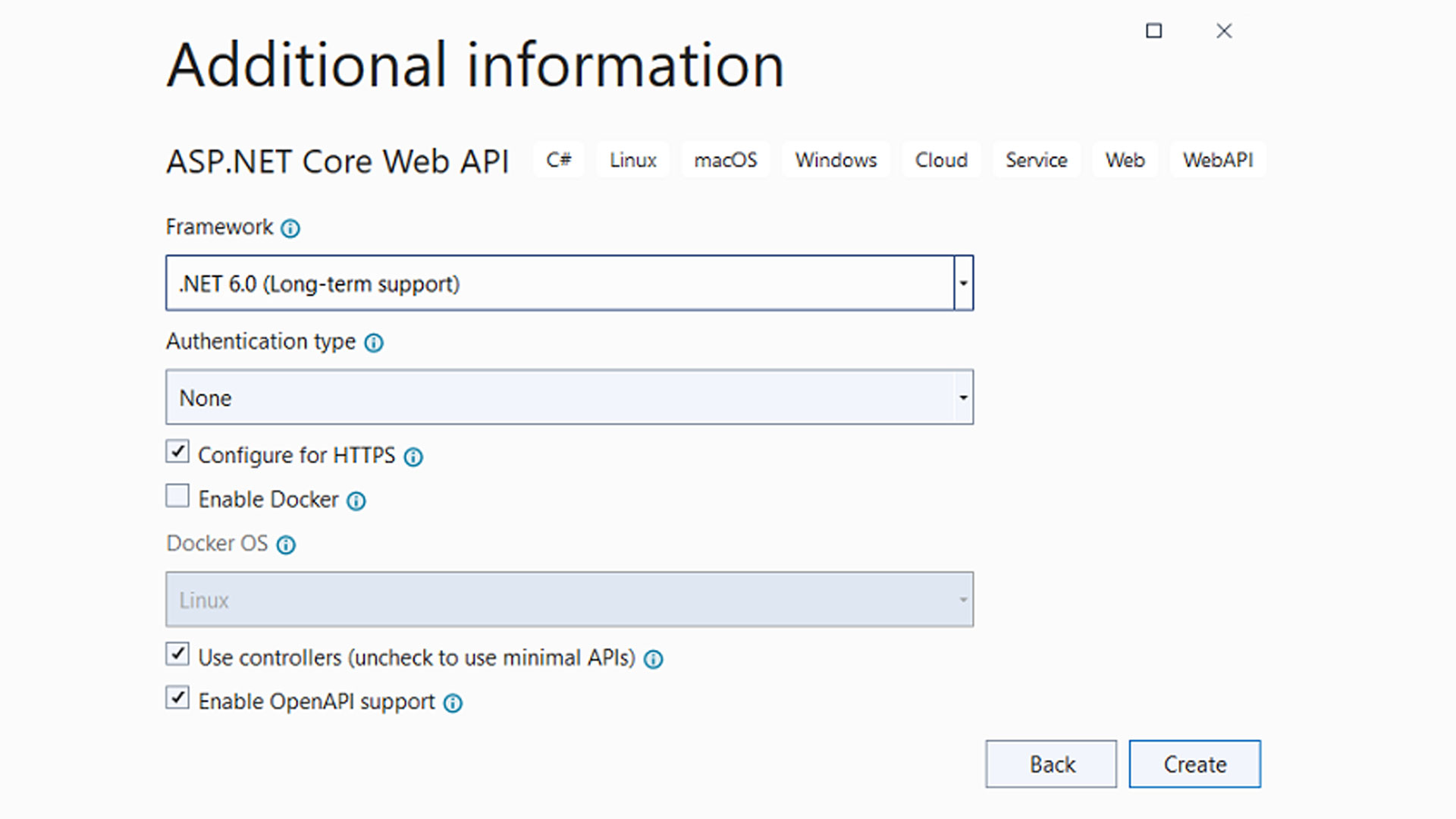Open the Enable OpenAPI support info icon
The image size is (1456, 819).
coord(453,703)
